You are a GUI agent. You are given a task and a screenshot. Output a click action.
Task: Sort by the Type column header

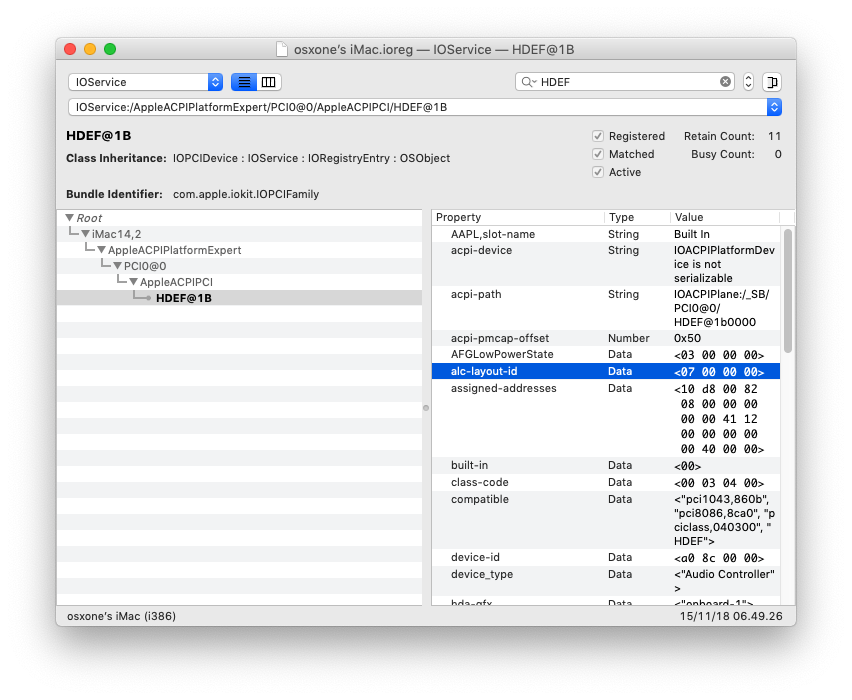pos(637,217)
